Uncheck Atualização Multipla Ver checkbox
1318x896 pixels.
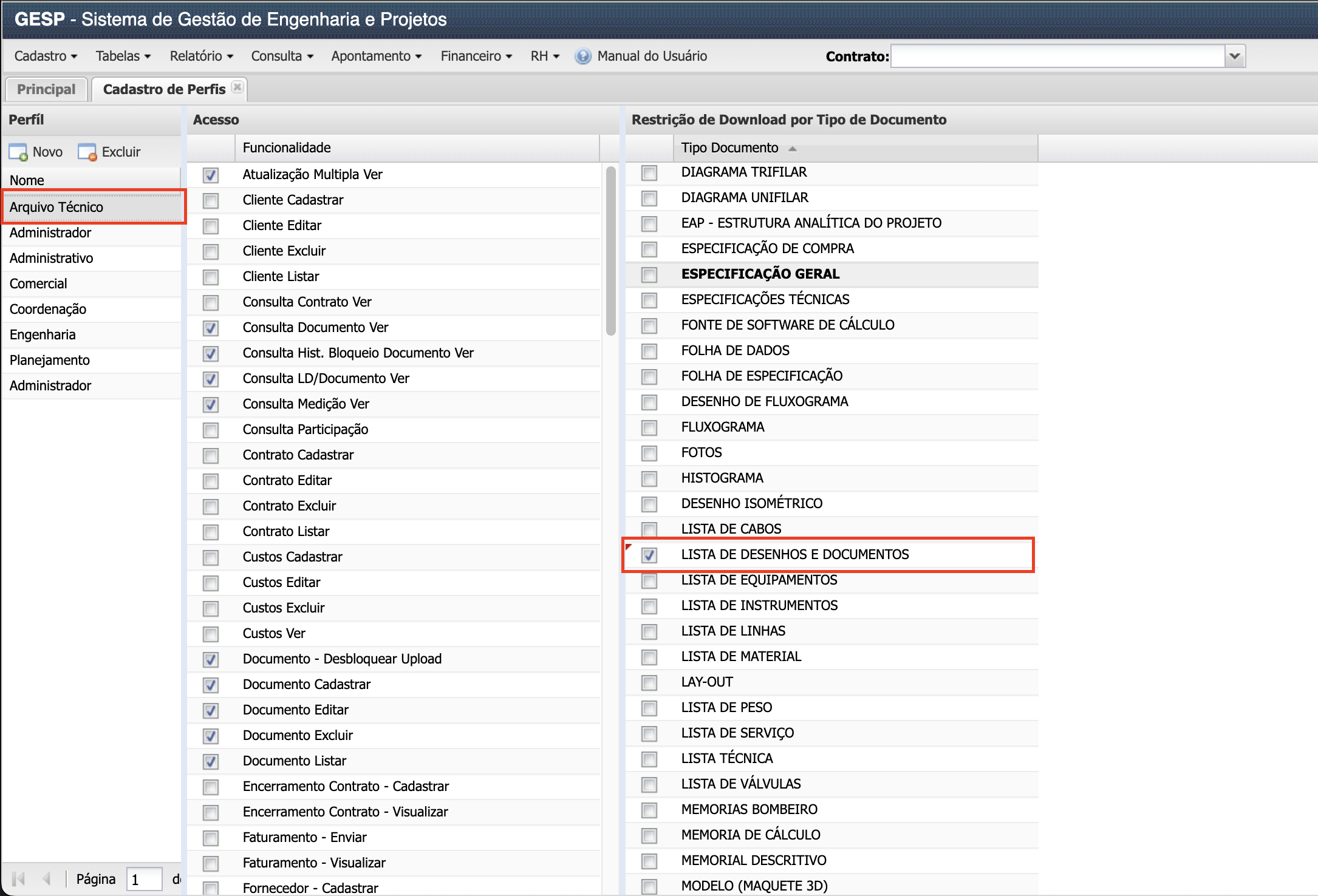point(211,175)
